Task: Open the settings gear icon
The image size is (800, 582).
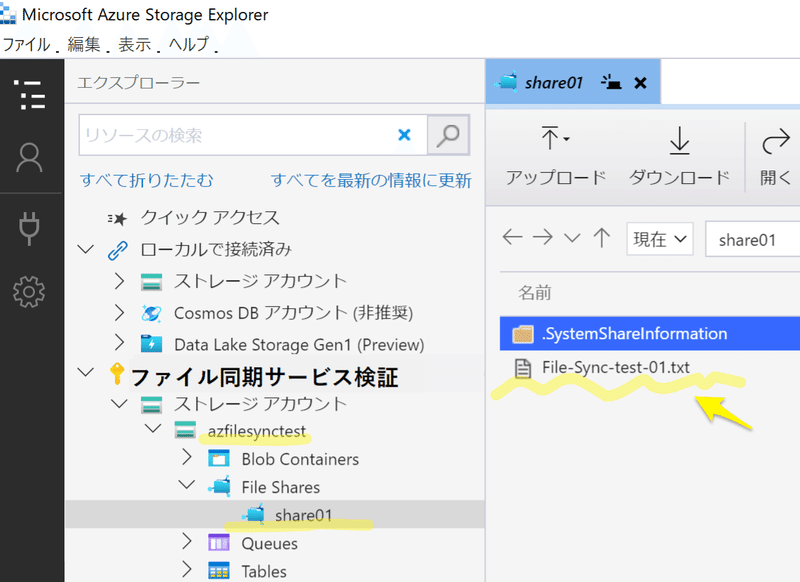Action: coord(29,292)
